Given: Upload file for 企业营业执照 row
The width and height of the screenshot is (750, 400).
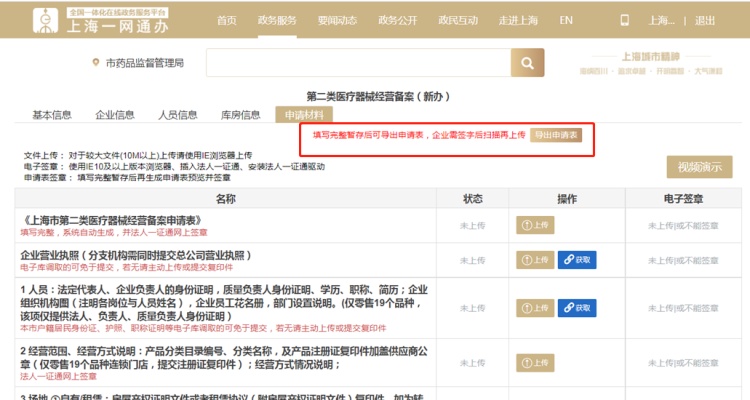Looking at the screenshot, I should pos(533,260).
